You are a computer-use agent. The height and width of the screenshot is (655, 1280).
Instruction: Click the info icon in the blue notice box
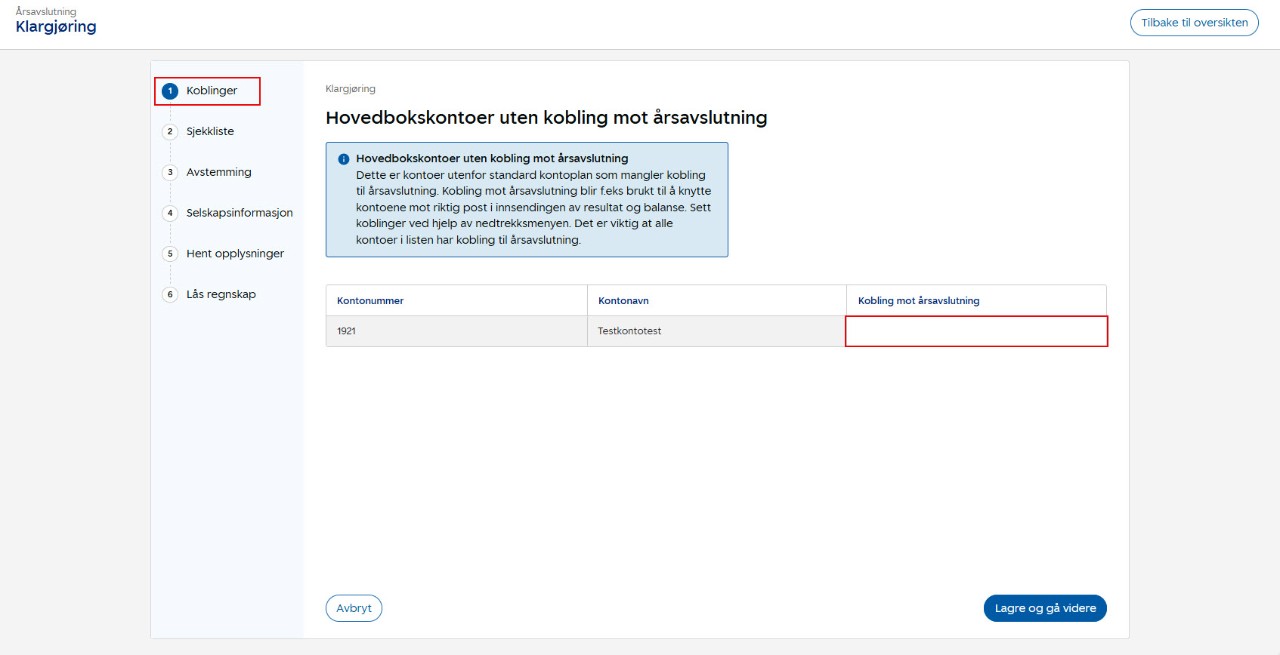coord(343,159)
